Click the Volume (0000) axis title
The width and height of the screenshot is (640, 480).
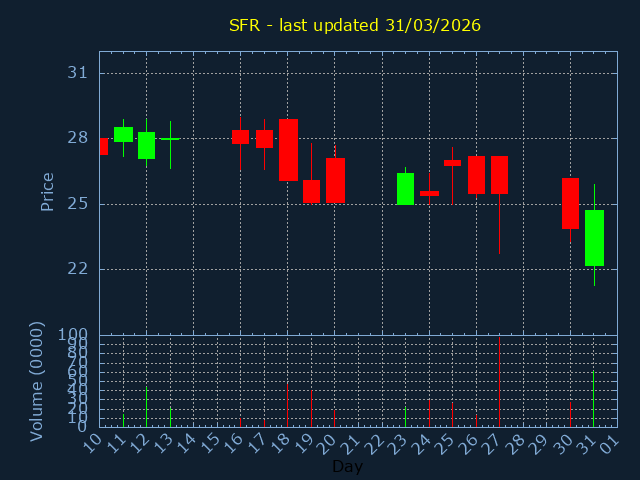point(37,381)
